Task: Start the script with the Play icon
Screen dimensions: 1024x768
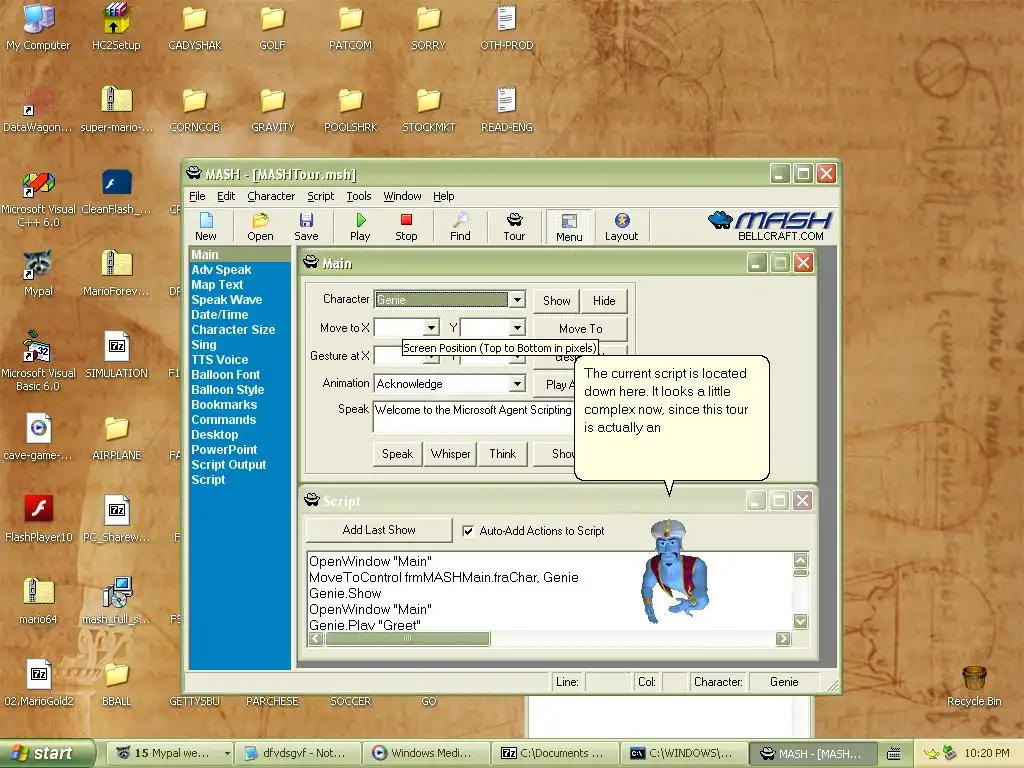Action: [x=360, y=227]
